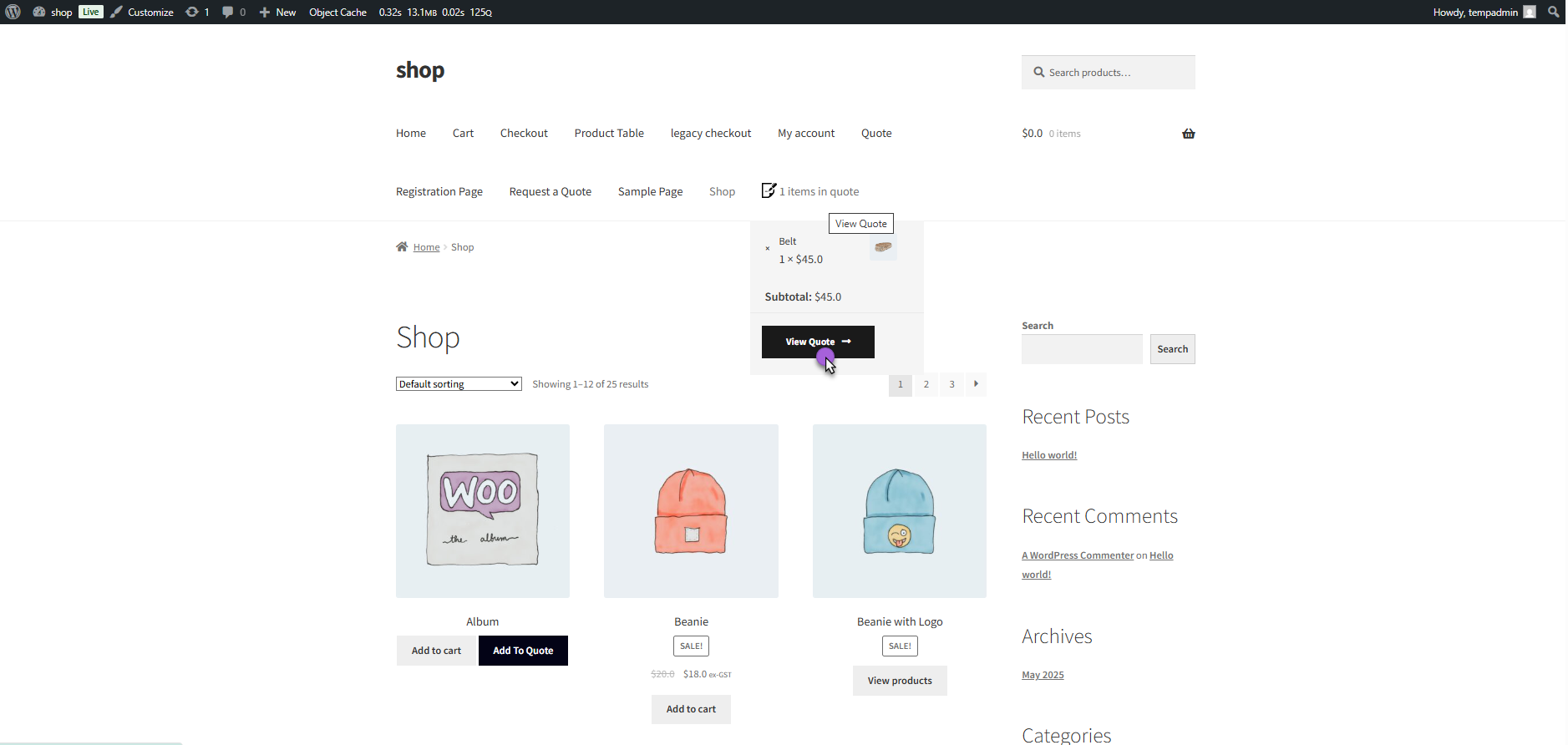Screen dimensions: 1568x745
Task: Click the Hello world! recent post link
Action: (1048, 455)
